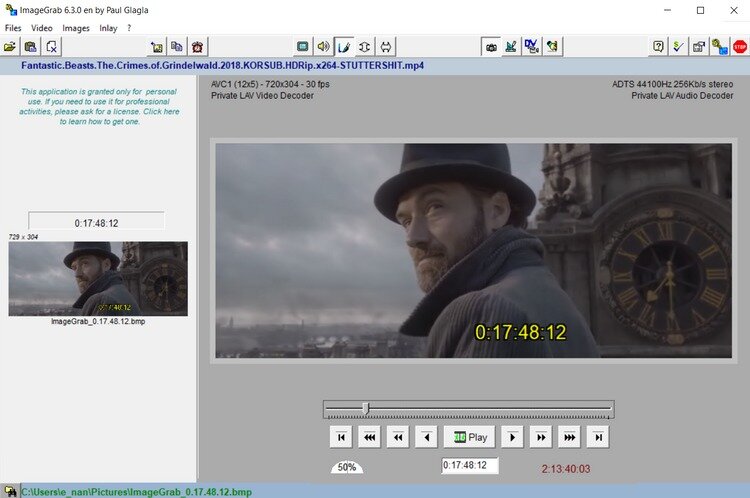Image resolution: width=750 pixels, height=498 pixels.
Task: Click the dollar check license icon
Action: click(678, 47)
